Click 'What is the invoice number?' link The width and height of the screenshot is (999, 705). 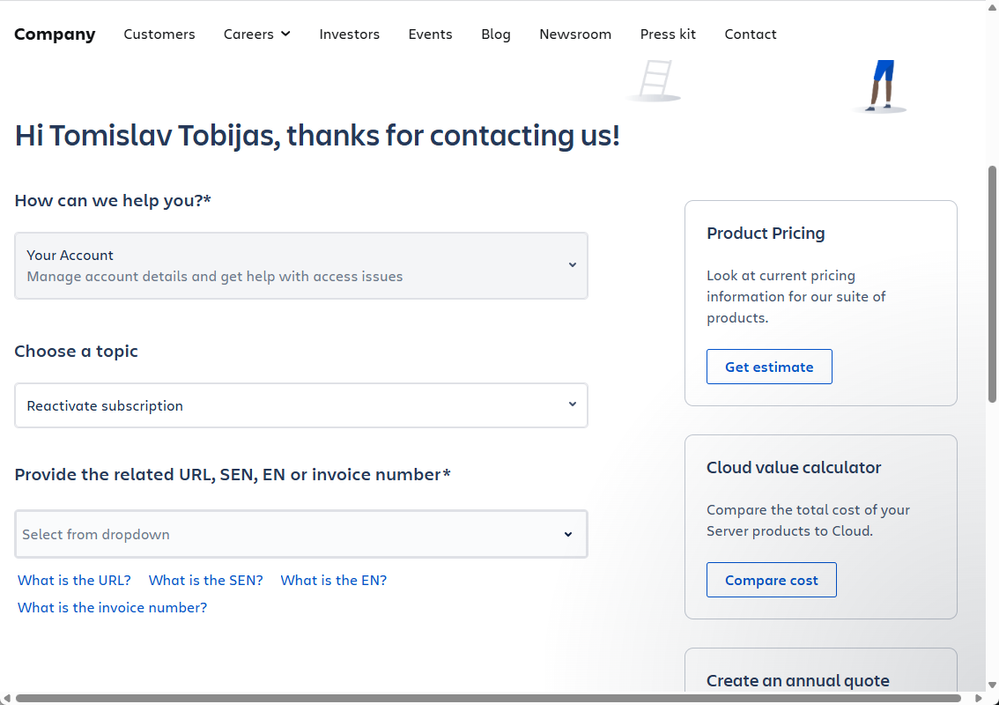[112, 607]
